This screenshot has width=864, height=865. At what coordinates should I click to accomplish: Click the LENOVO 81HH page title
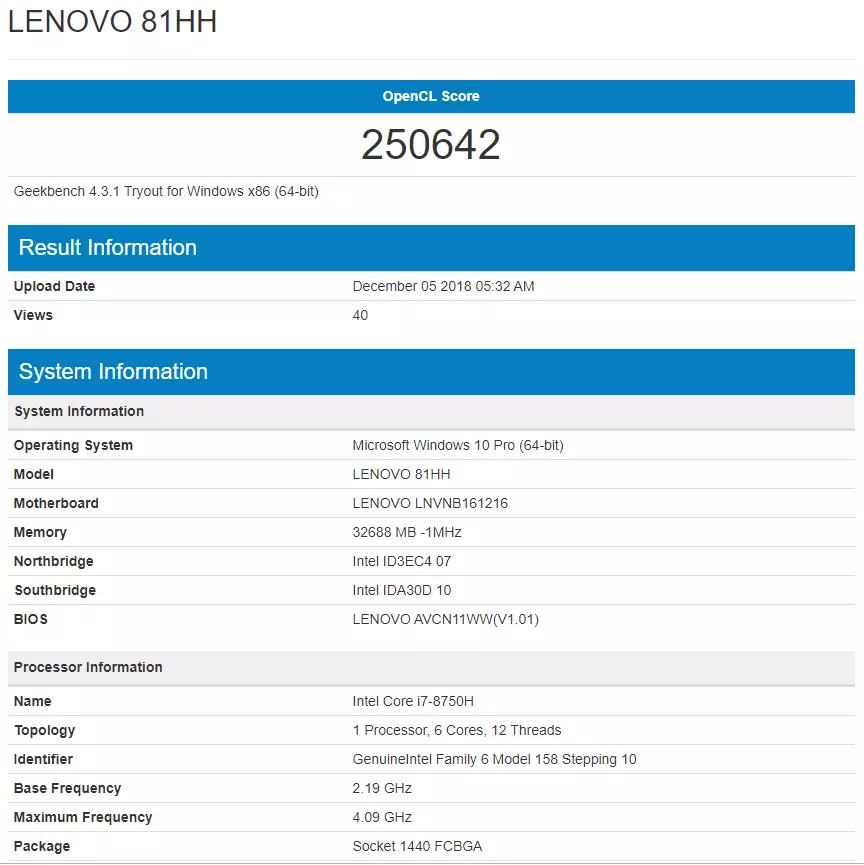(113, 22)
